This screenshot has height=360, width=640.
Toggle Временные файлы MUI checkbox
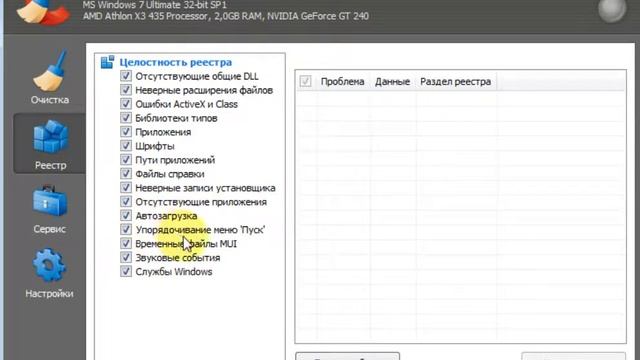pyautogui.click(x=126, y=244)
